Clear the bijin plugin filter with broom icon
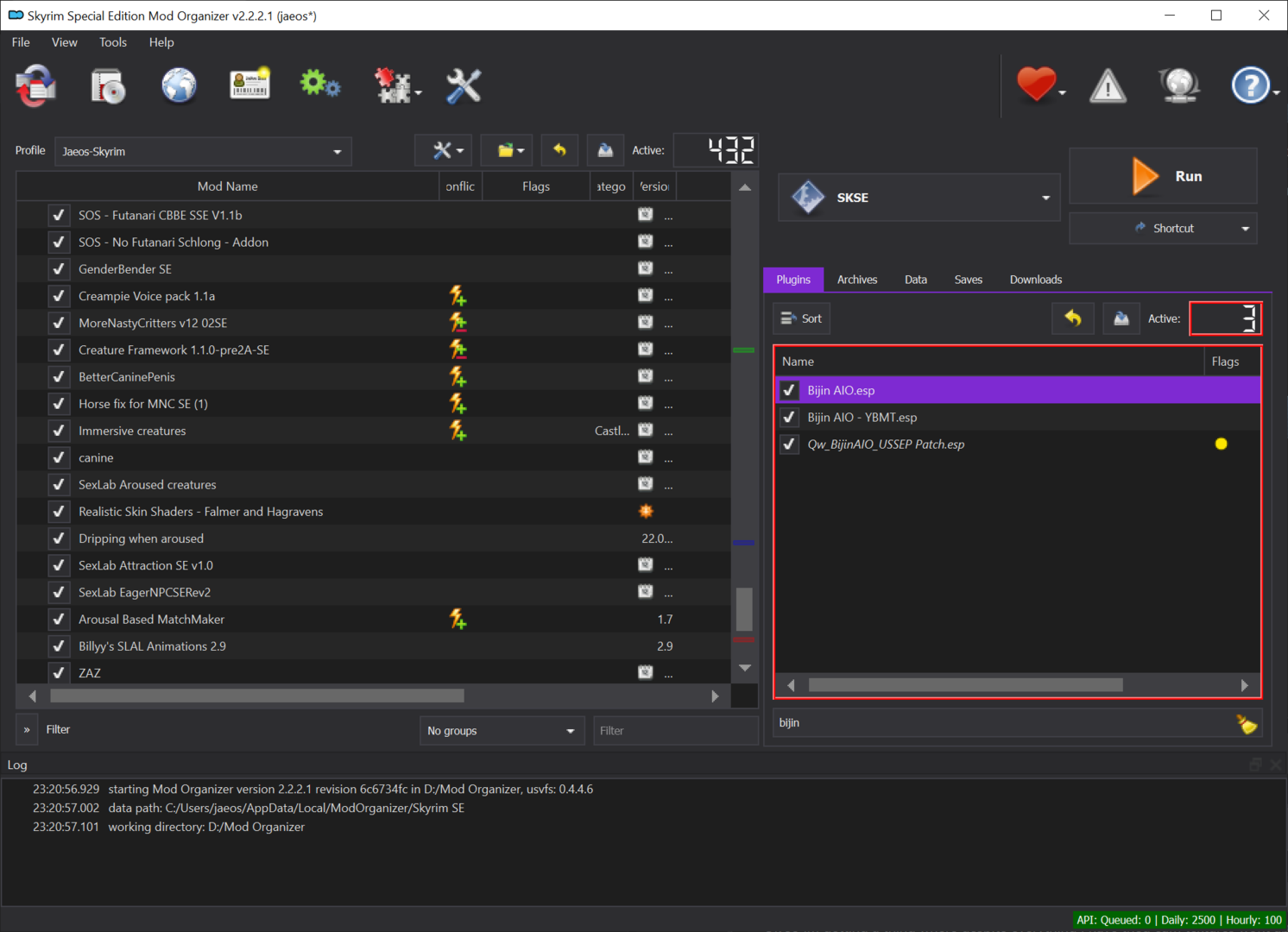Screen dimensions: 1288x932 pyautogui.click(x=1246, y=723)
